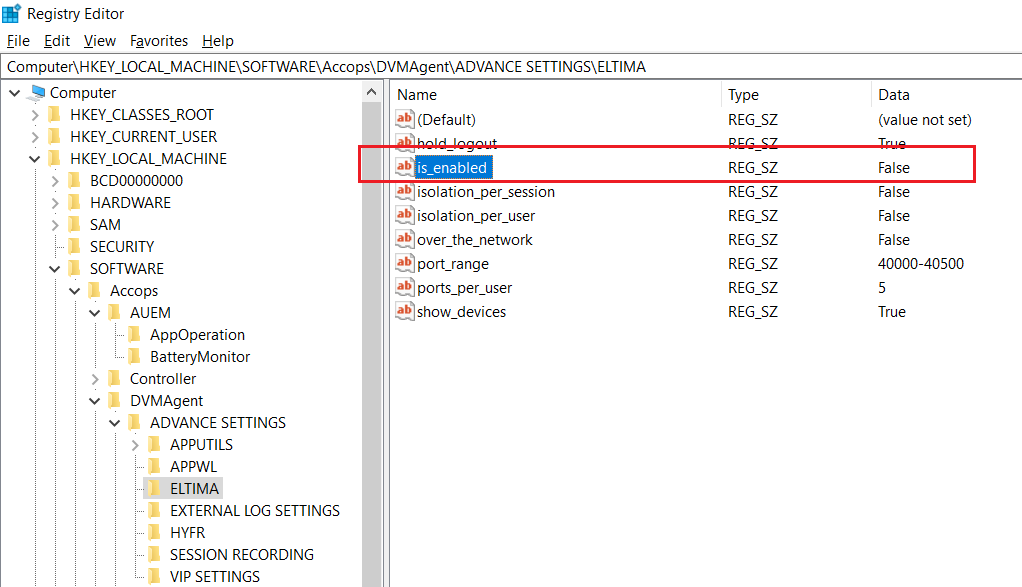Image resolution: width=1022 pixels, height=587 pixels.
Task: Click the HKEY_CURRENT_USER folder icon
Action: pyautogui.click(x=55, y=137)
